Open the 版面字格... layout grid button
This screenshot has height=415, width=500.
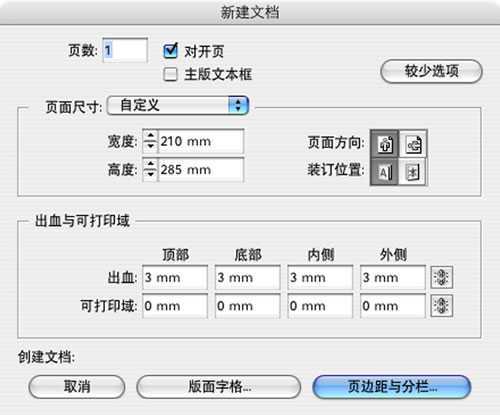click(219, 387)
